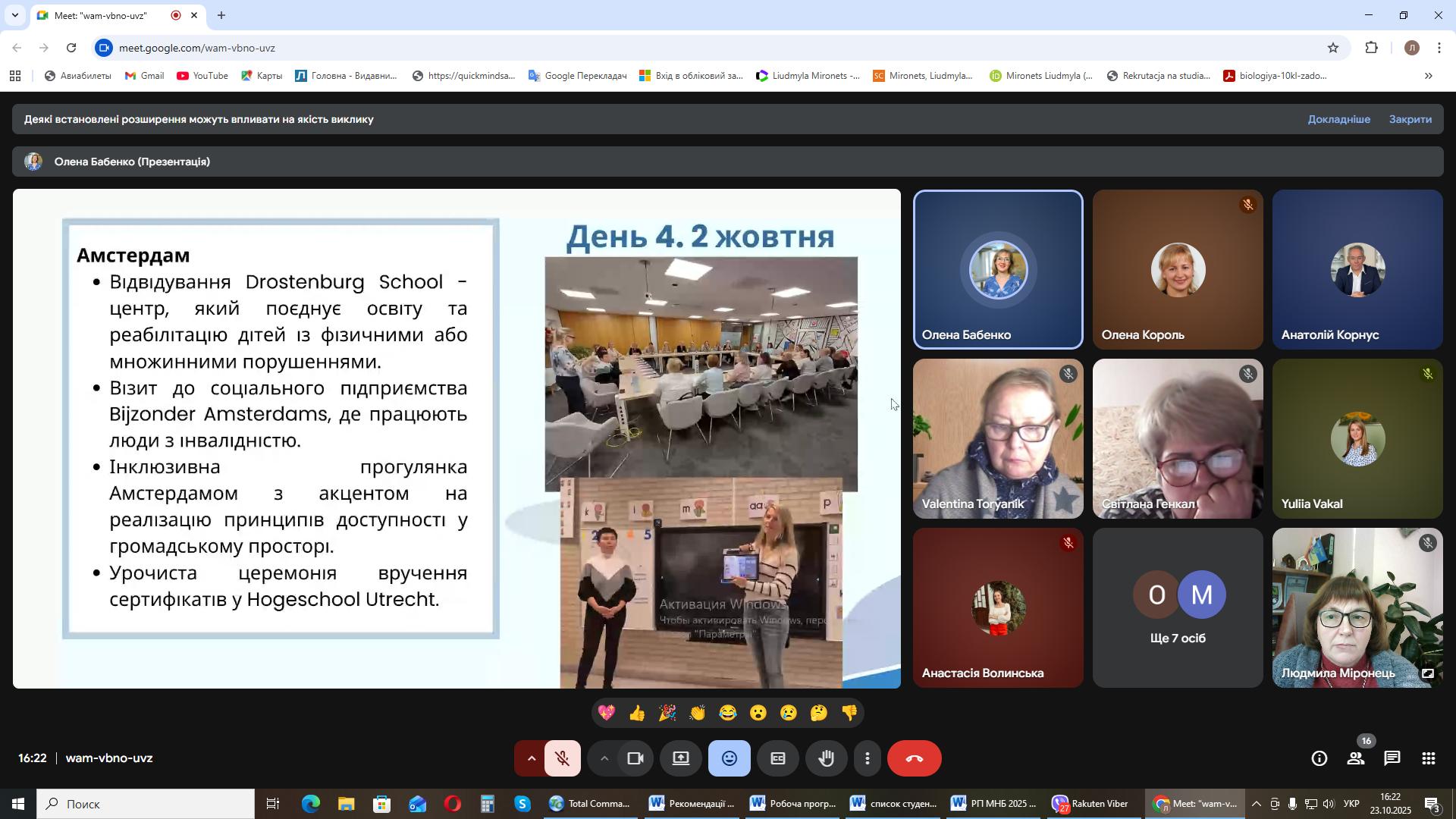Toggle the camera button

tap(635, 759)
